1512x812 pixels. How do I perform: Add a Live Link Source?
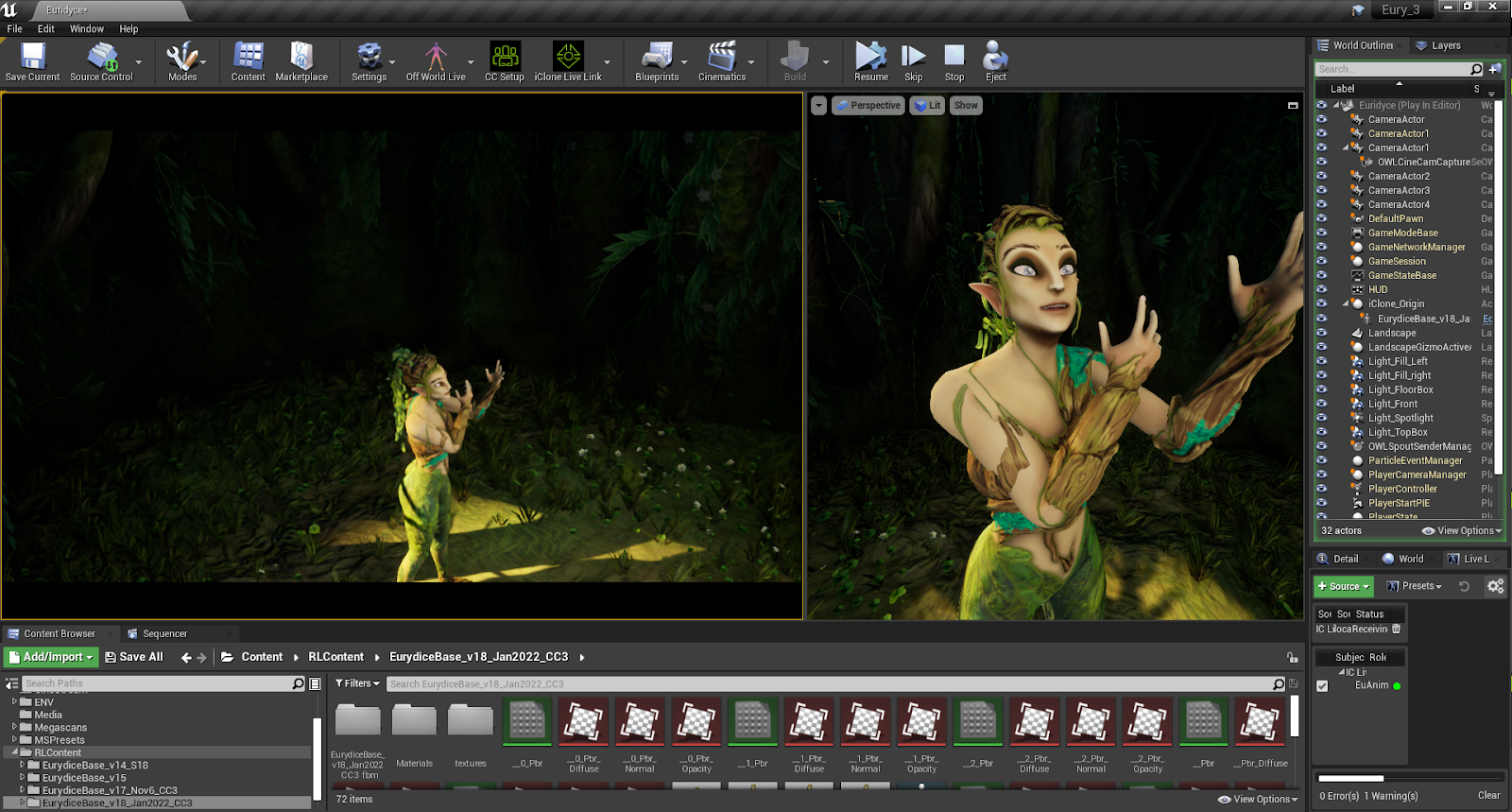pos(1343,586)
